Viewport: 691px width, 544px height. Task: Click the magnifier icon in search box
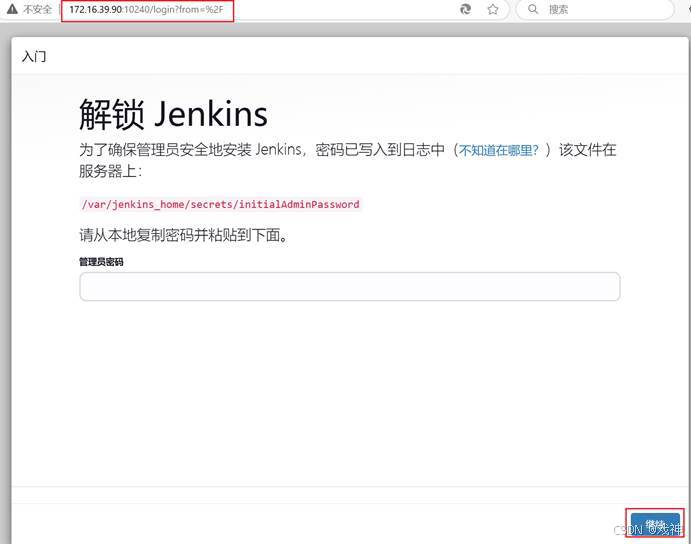pyautogui.click(x=533, y=9)
